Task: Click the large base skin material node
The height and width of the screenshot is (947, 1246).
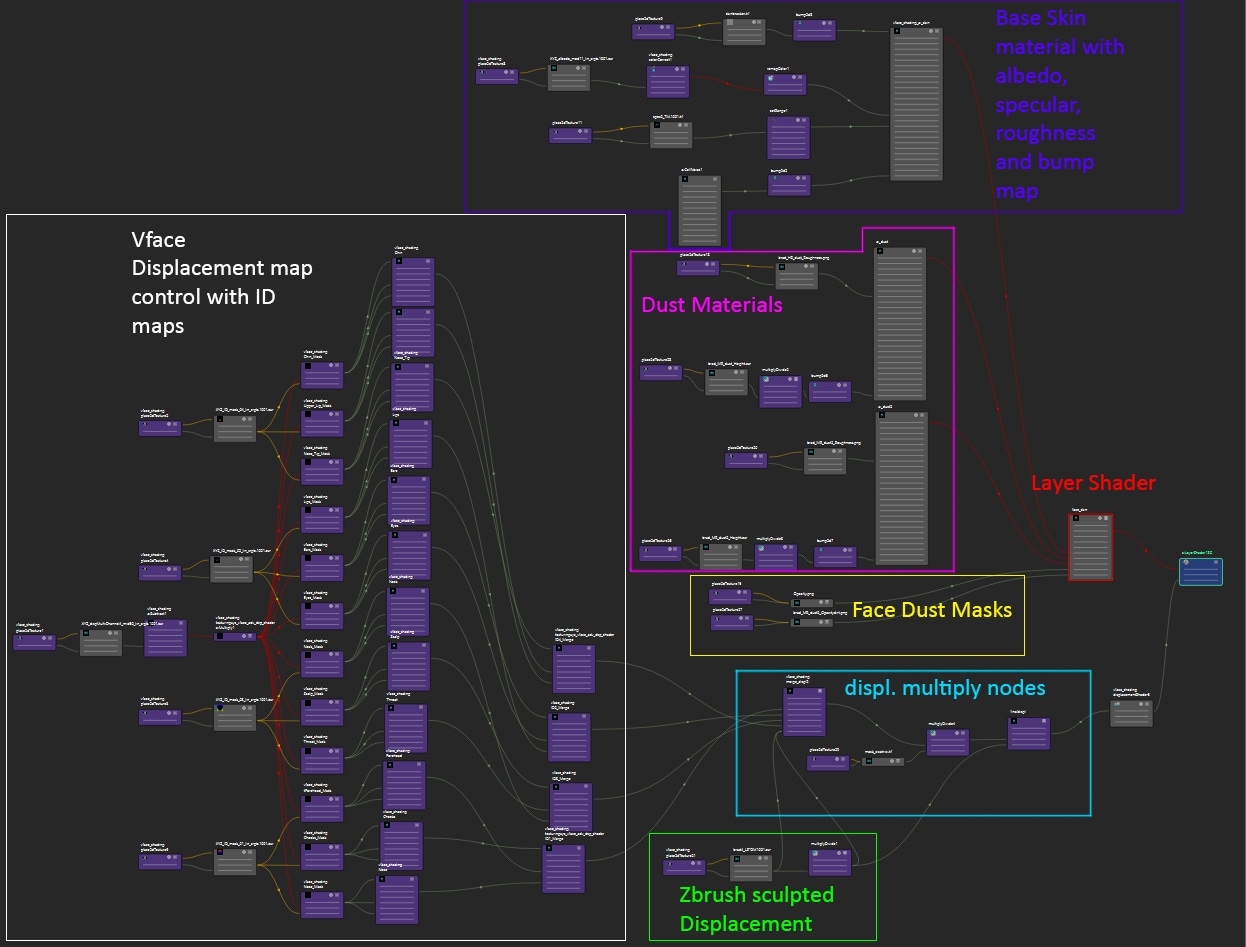Action: (915, 105)
